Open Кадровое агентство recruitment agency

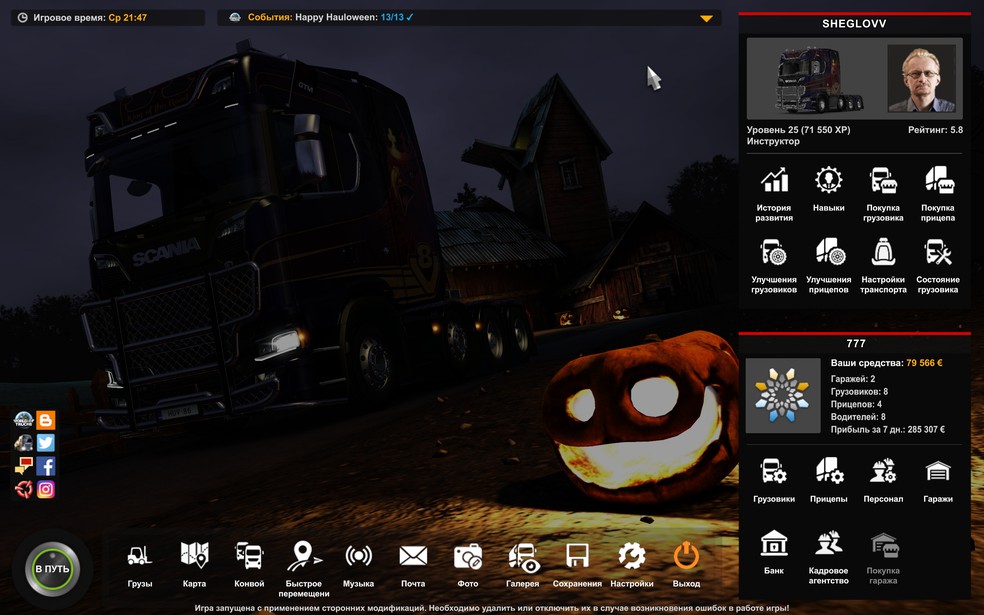(x=828, y=543)
